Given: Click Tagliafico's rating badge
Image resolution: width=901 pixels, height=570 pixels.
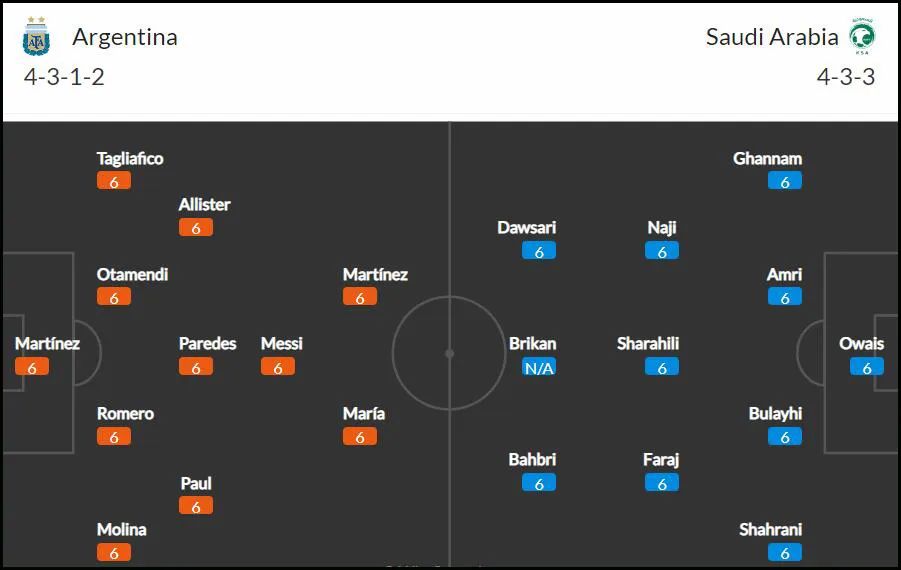Looking at the screenshot, I should (114, 181).
